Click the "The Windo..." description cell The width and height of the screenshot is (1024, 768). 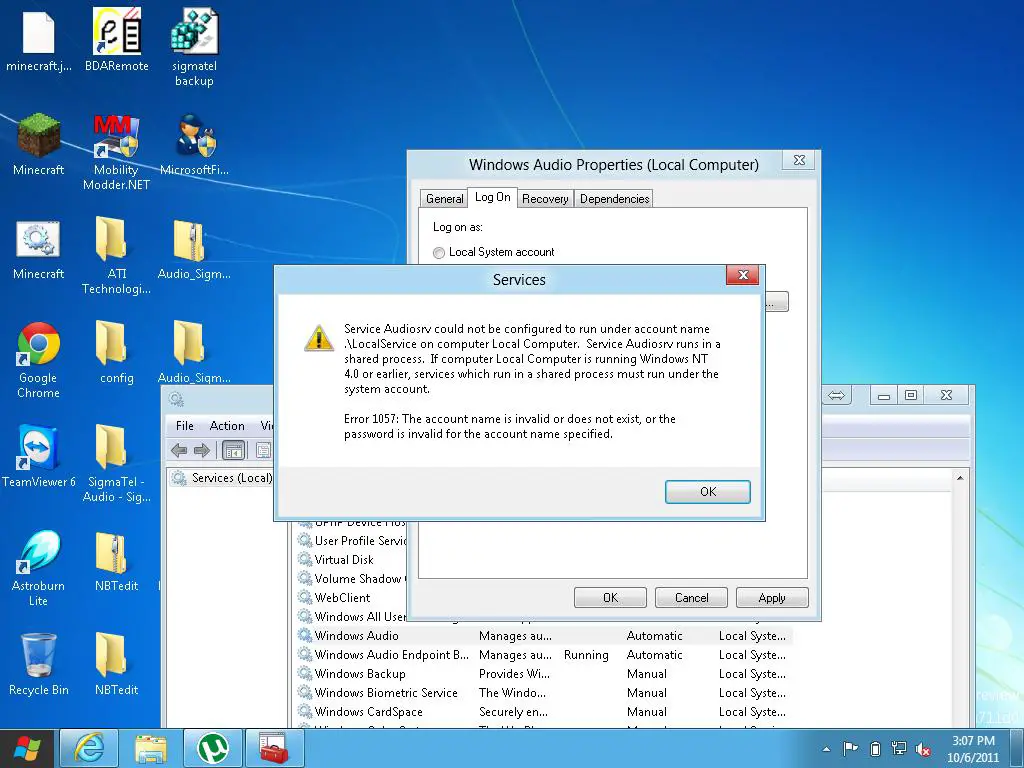[x=512, y=693]
